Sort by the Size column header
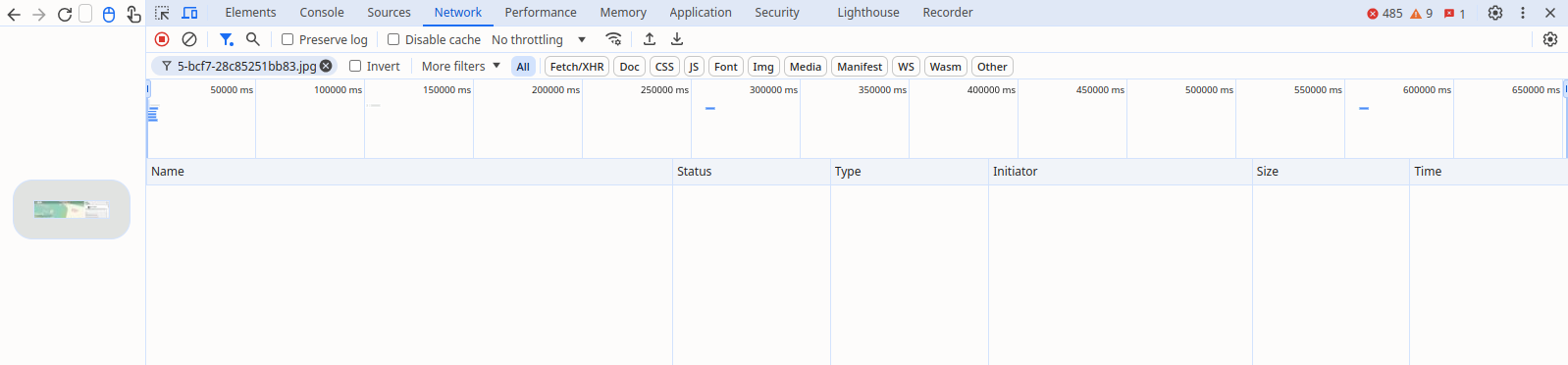The width and height of the screenshot is (1568, 365). (x=1331, y=172)
